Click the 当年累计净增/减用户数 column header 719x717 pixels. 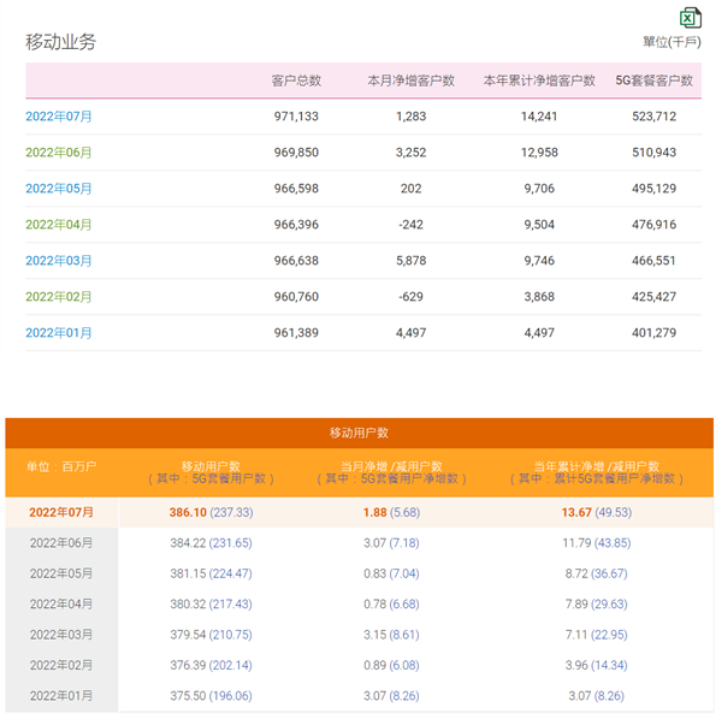597,473
